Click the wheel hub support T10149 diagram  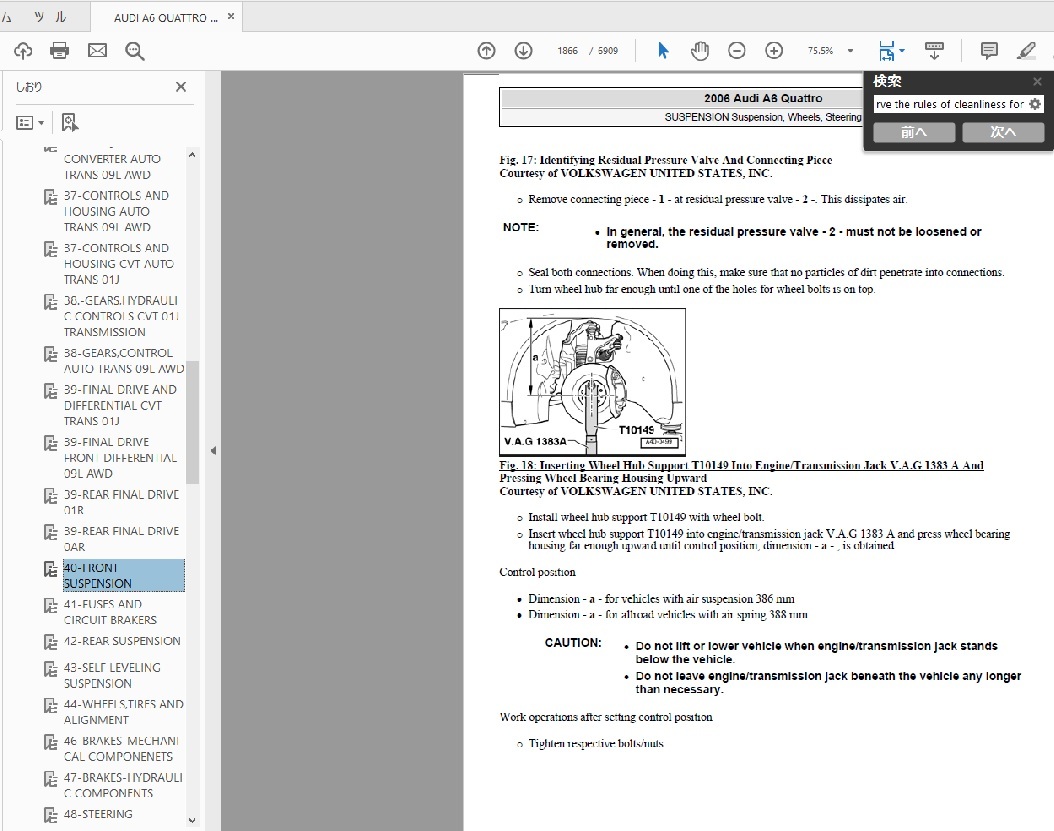coord(592,382)
